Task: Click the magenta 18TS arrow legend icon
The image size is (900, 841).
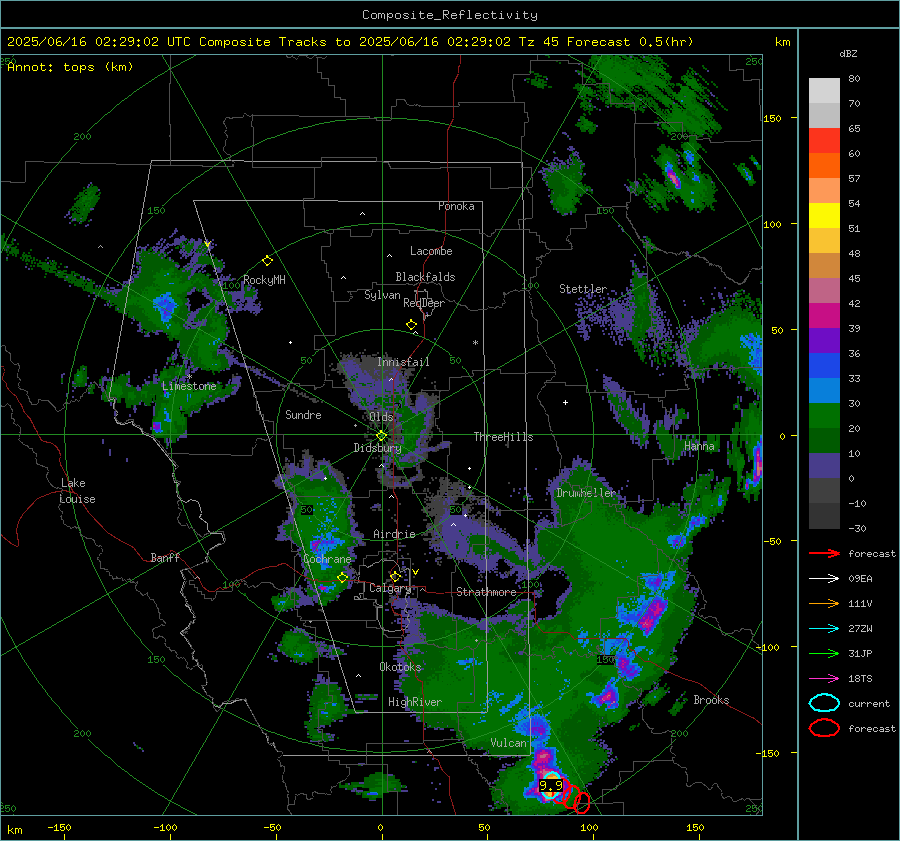Action: (x=824, y=679)
